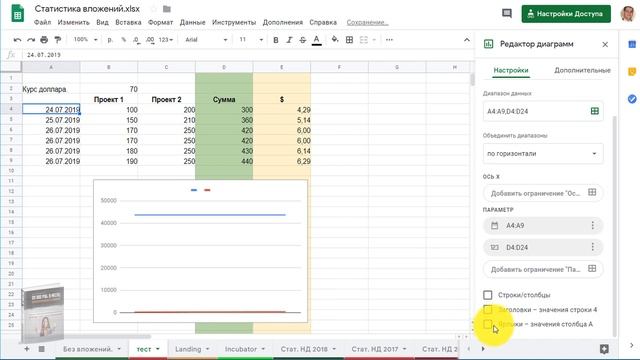The width and height of the screenshot is (640, 360).
Task: Toggle Ярлыки – значения столбца A checkbox
Action: (488, 324)
